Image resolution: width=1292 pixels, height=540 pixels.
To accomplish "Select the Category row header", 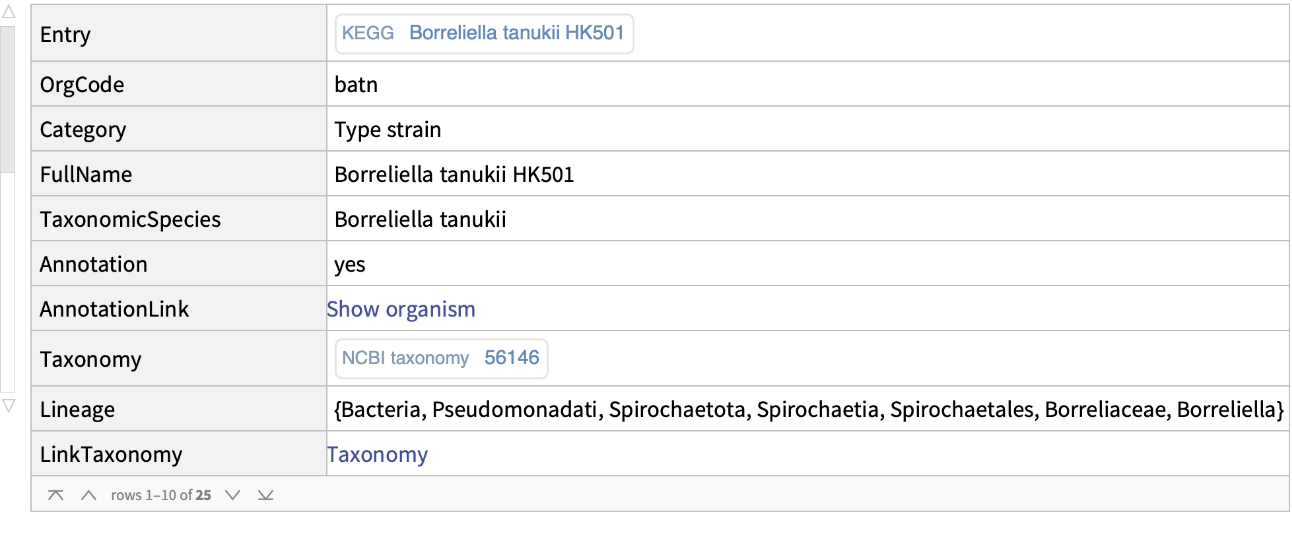I will coord(83,129).
